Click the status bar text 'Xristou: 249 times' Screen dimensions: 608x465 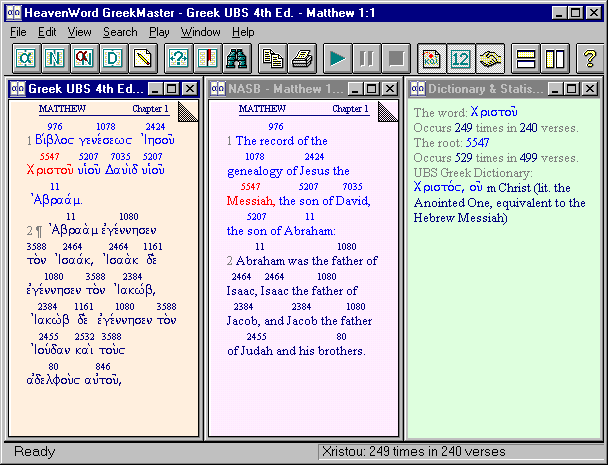point(413,451)
